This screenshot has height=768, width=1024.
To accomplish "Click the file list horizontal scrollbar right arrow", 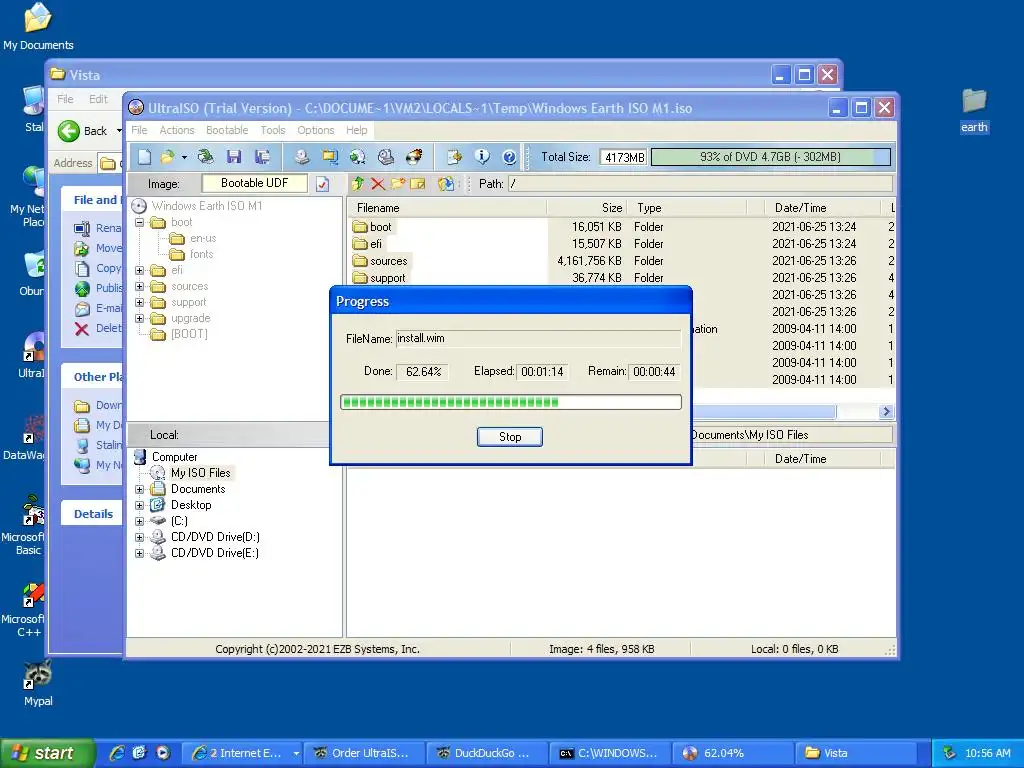I will [886, 411].
